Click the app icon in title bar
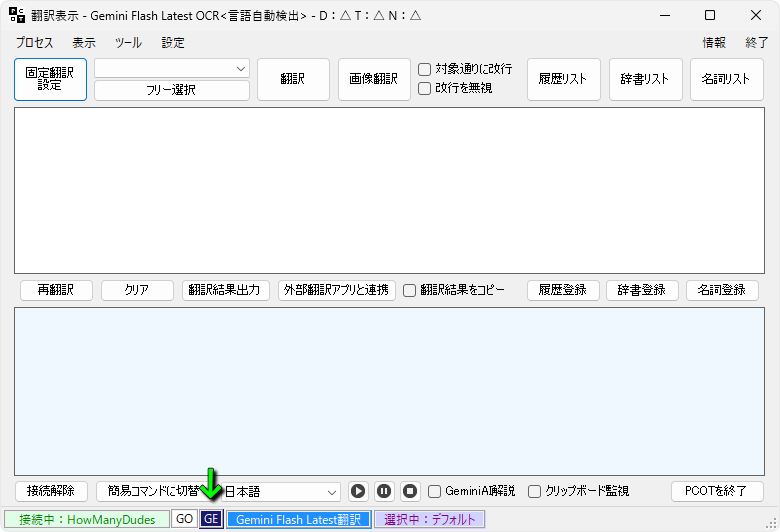Image resolution: width=780 pixels, height=532 pixels. point(16,15)
